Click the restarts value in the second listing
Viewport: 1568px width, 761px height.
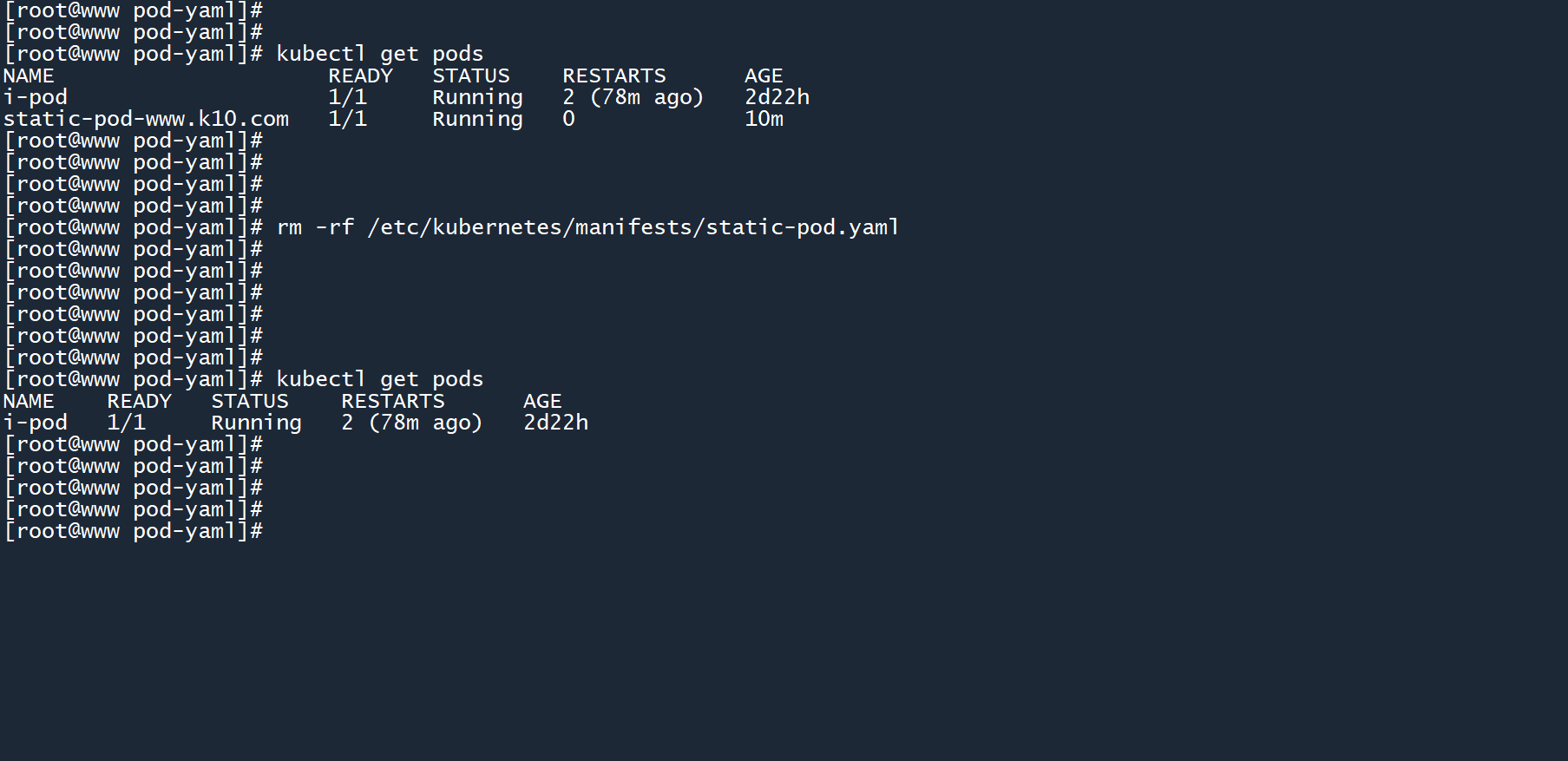(411, 423)
